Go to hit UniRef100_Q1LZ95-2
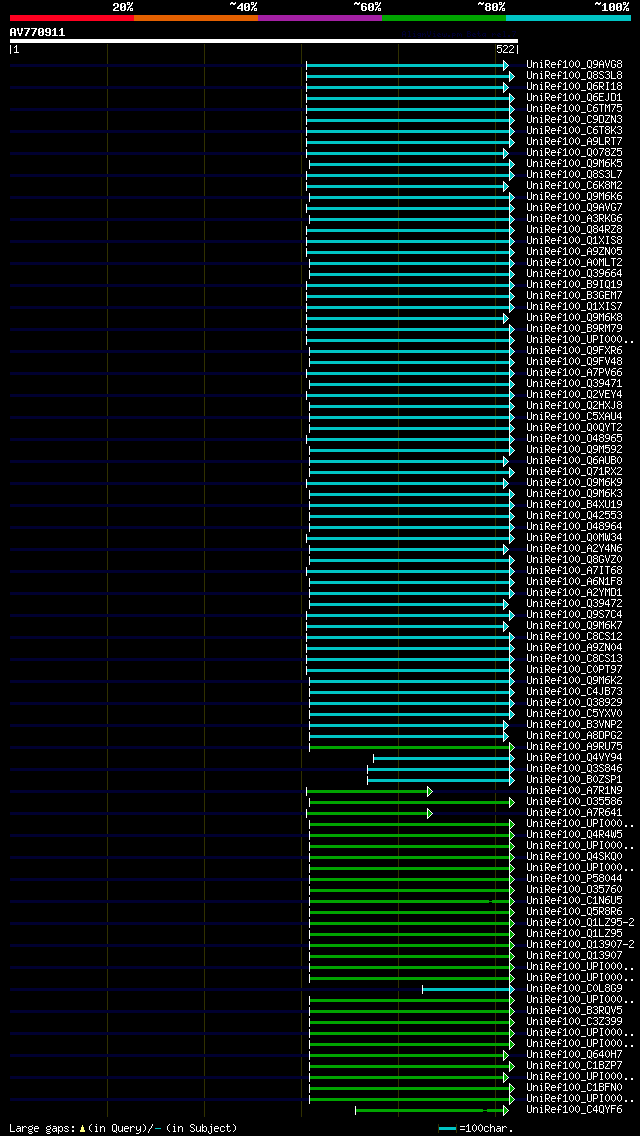 point(580,922)
